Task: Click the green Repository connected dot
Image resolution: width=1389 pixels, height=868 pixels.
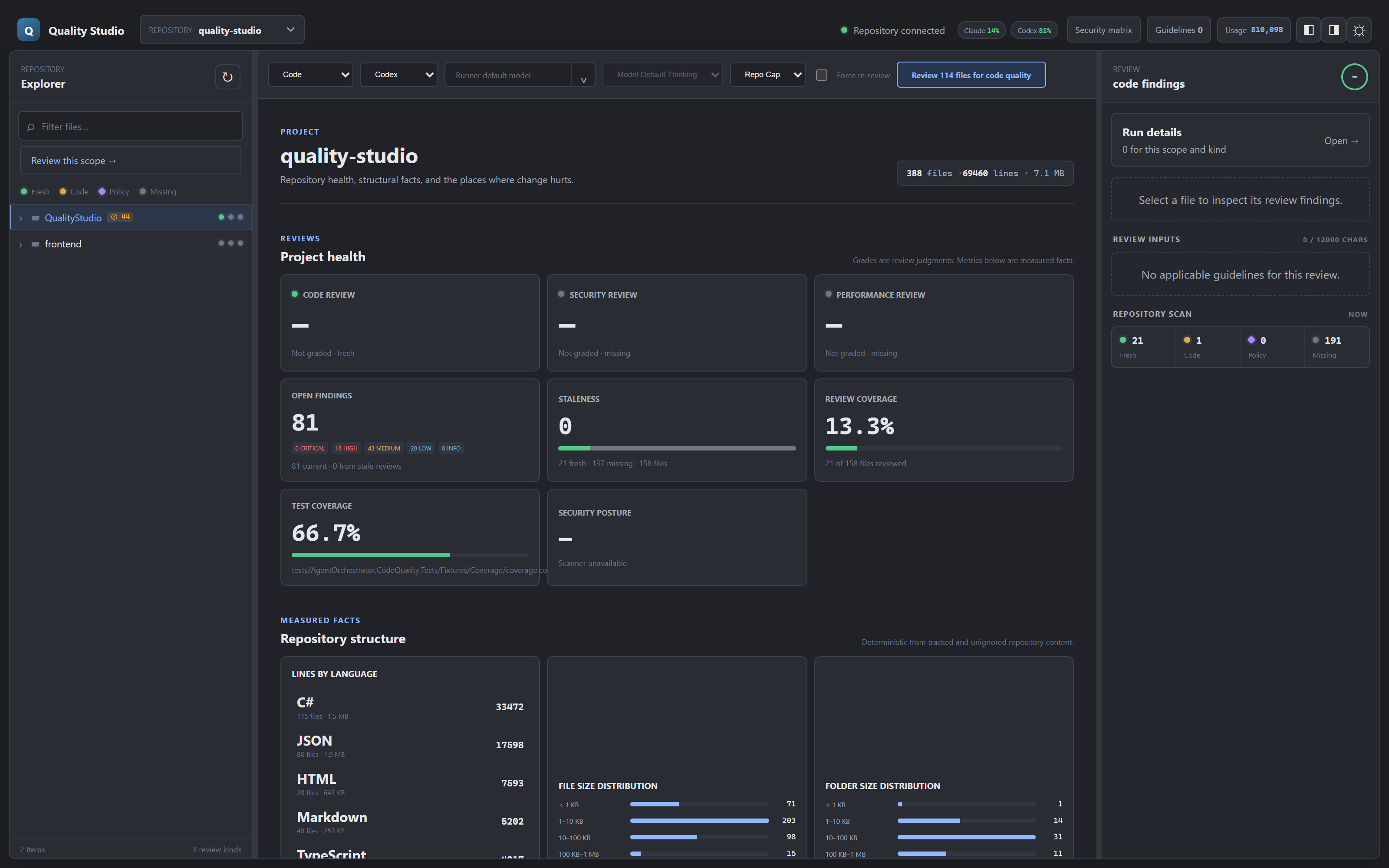Action: [844, 30]
